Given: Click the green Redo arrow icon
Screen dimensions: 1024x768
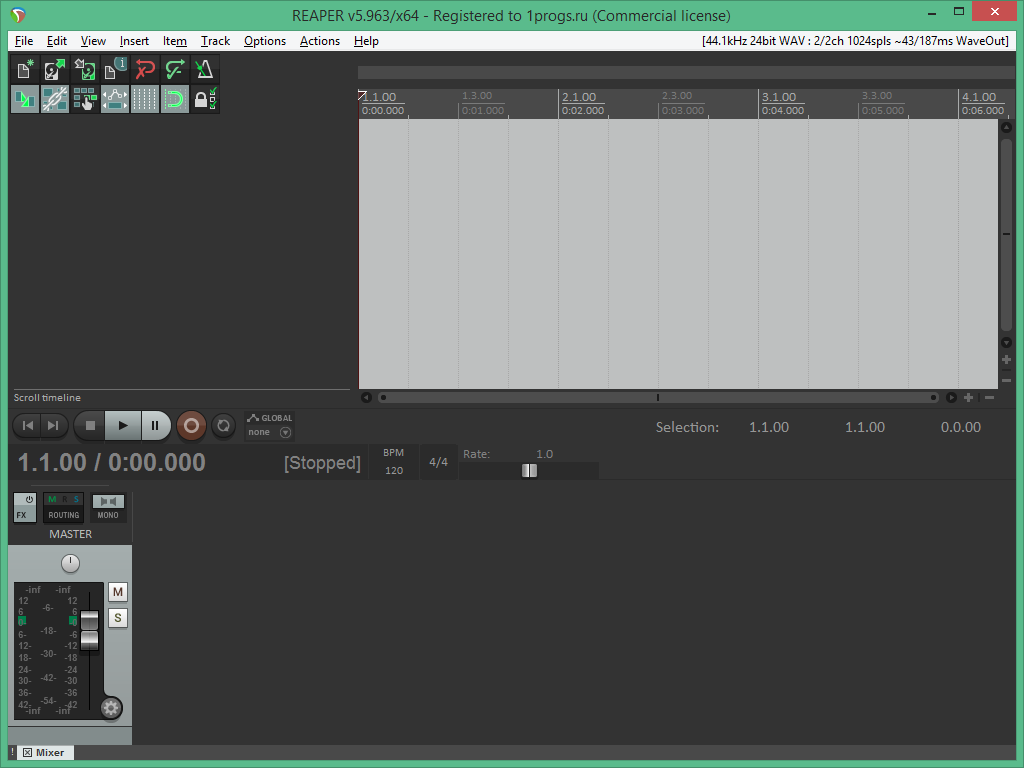Looking at the screenshot, I should [175, 69].
